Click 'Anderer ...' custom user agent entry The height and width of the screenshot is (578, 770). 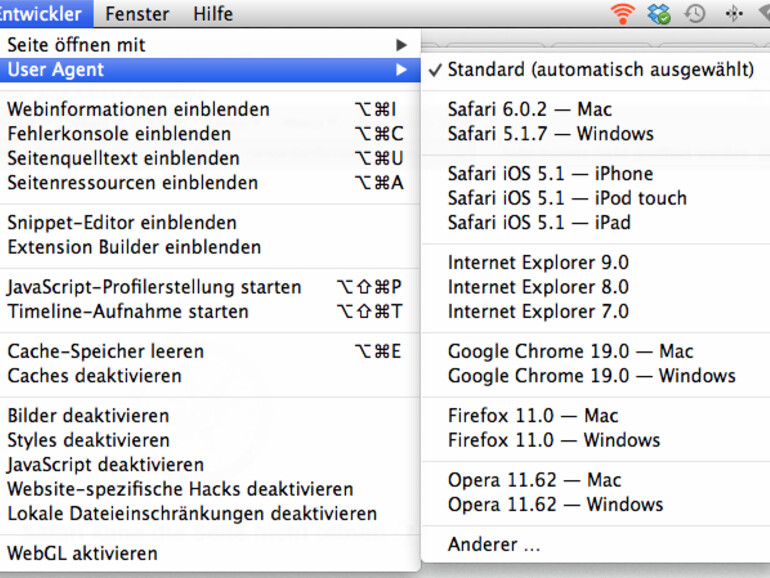coord(494,545)
